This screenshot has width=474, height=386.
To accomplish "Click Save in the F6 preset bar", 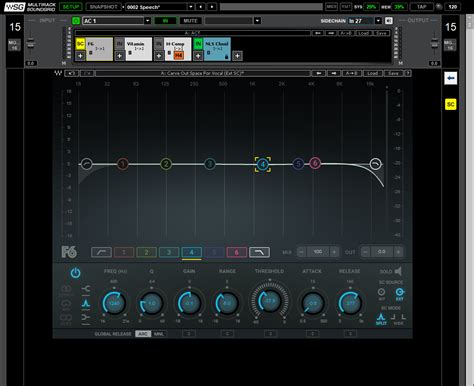I will [393, 73].
